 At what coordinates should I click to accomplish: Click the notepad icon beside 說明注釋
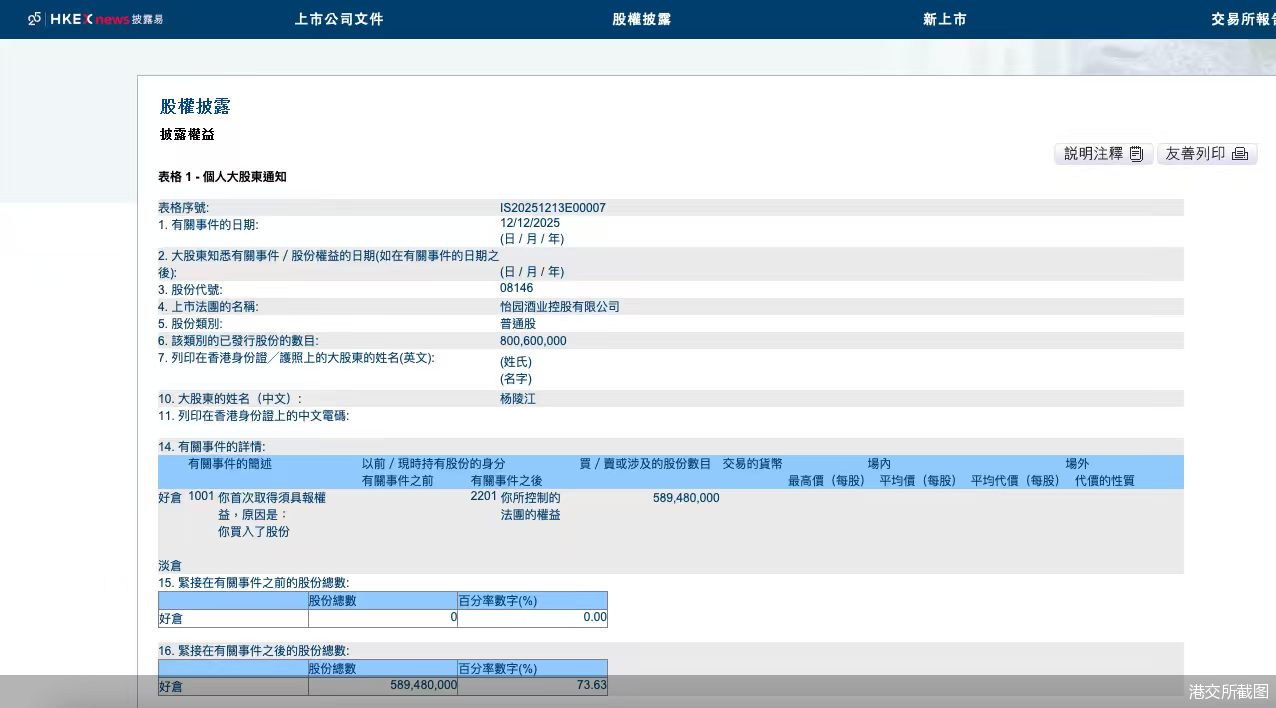click(x=1136, y=153)
